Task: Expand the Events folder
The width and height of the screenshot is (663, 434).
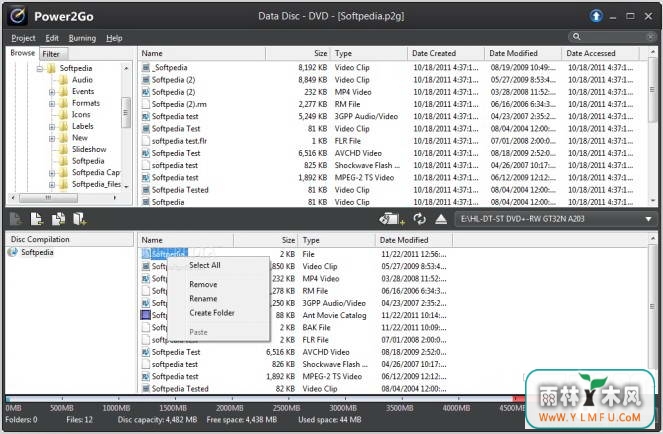Action: [x=52, y=92]
